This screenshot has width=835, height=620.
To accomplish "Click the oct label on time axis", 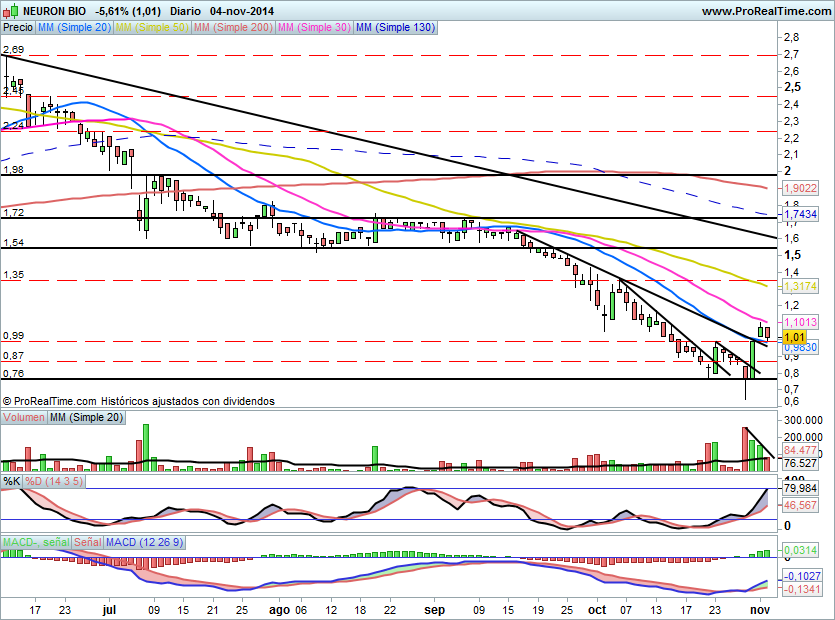I will (597, 610).
